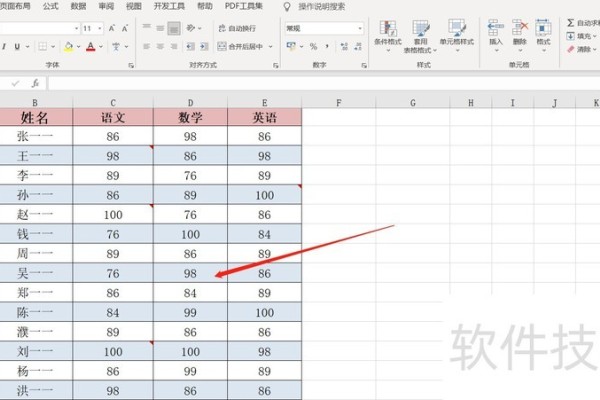Toggle align text left
The height and width of the screenshot is (400, 600).
(x=146, y=47)
